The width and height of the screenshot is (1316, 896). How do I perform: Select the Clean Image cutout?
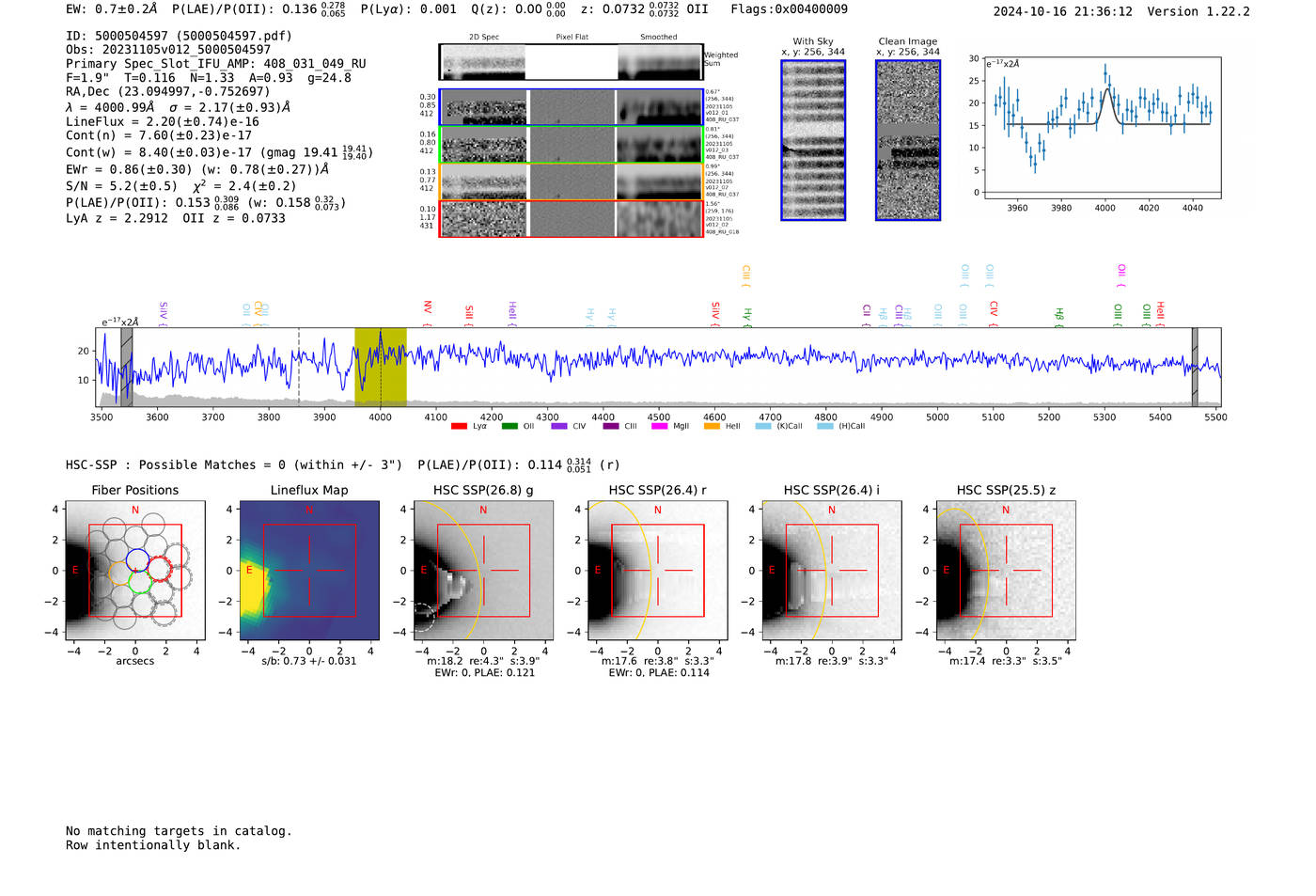(x=908, y=140)
